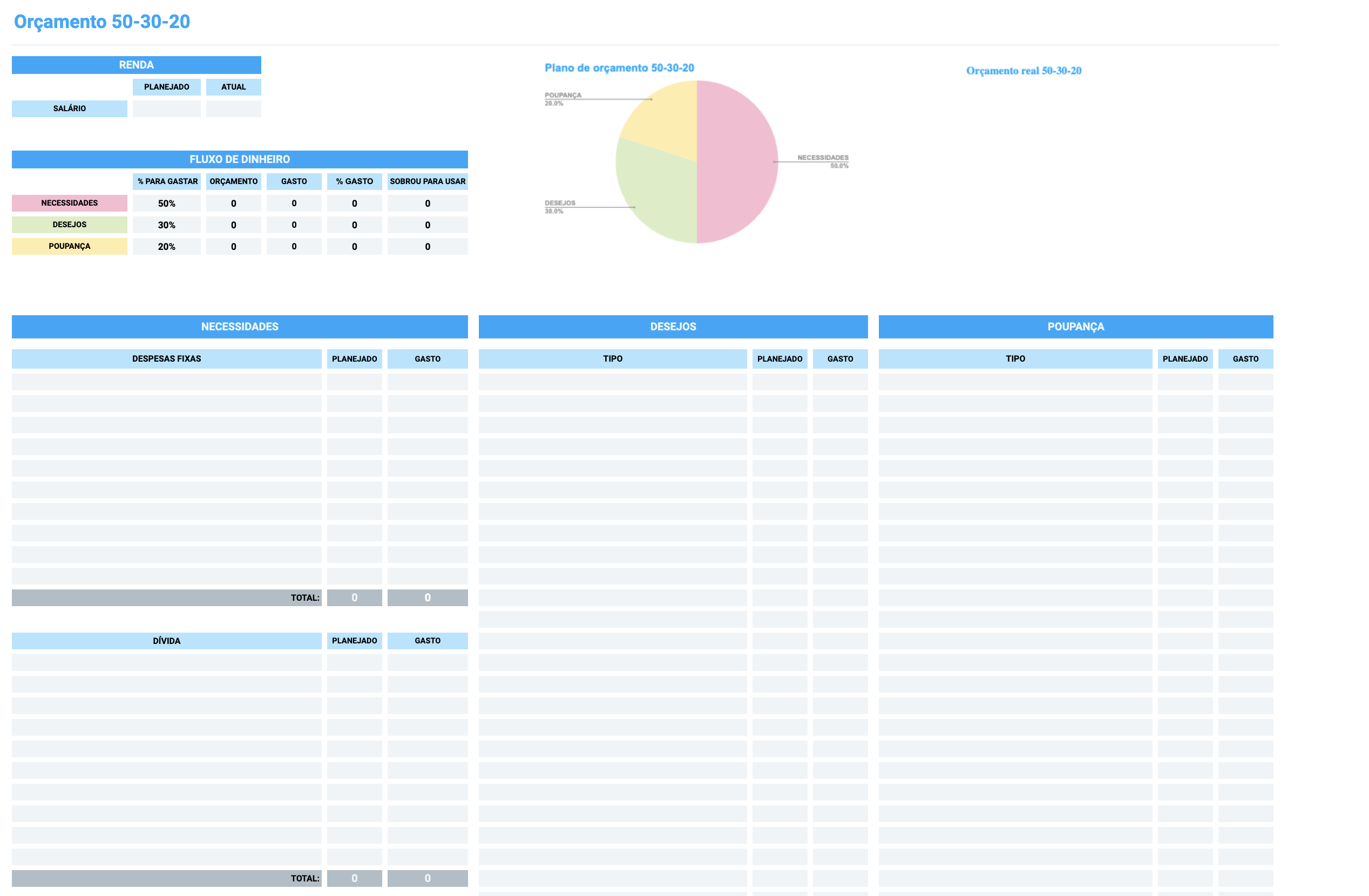Click the green DESEJOS label cell
The height and width of the screenshot is (896, 1369).
click(x=69, y=225)
